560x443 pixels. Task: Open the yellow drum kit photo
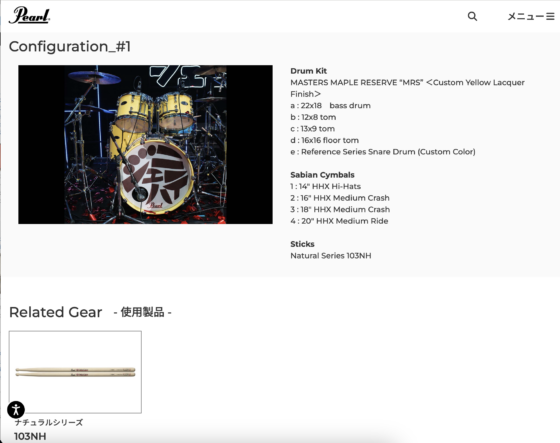[x=145, y=144]
